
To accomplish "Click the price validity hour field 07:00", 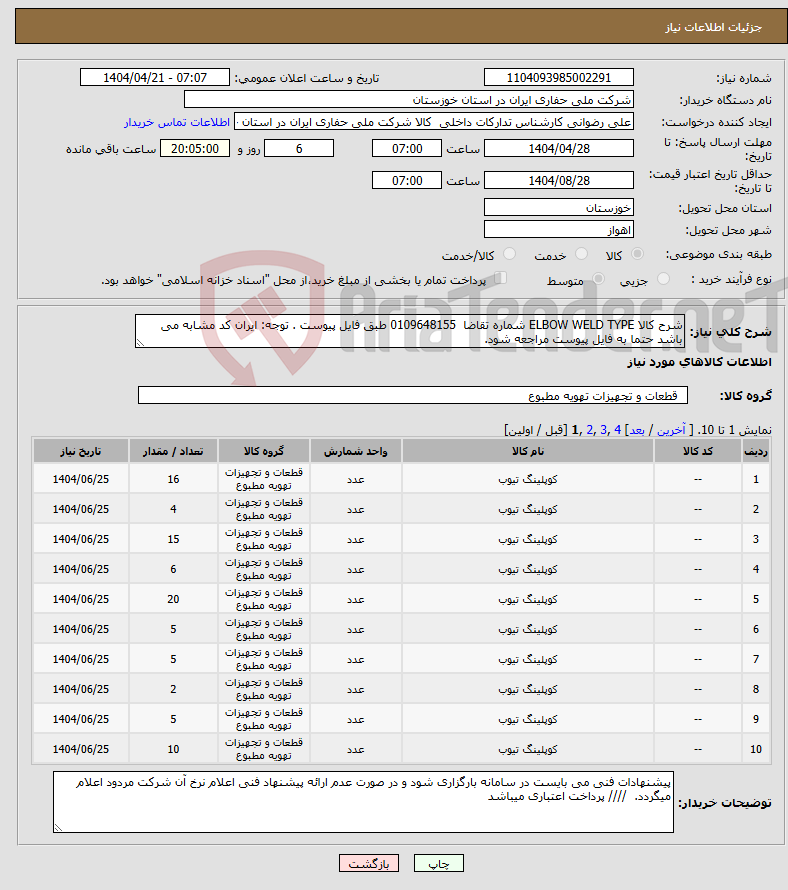I will 406,180.
